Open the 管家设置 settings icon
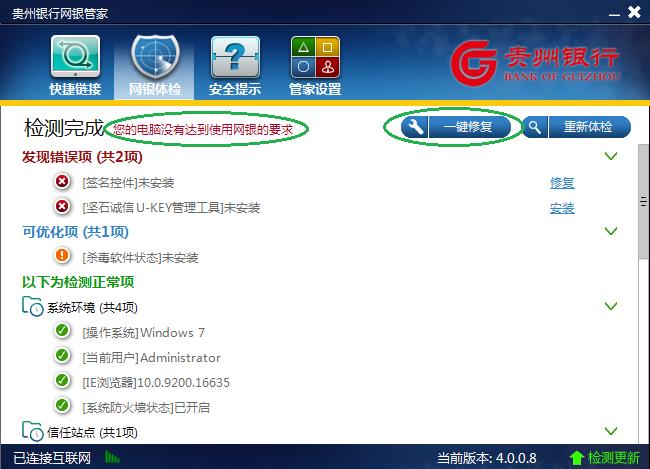 click(x=315, y=57)
